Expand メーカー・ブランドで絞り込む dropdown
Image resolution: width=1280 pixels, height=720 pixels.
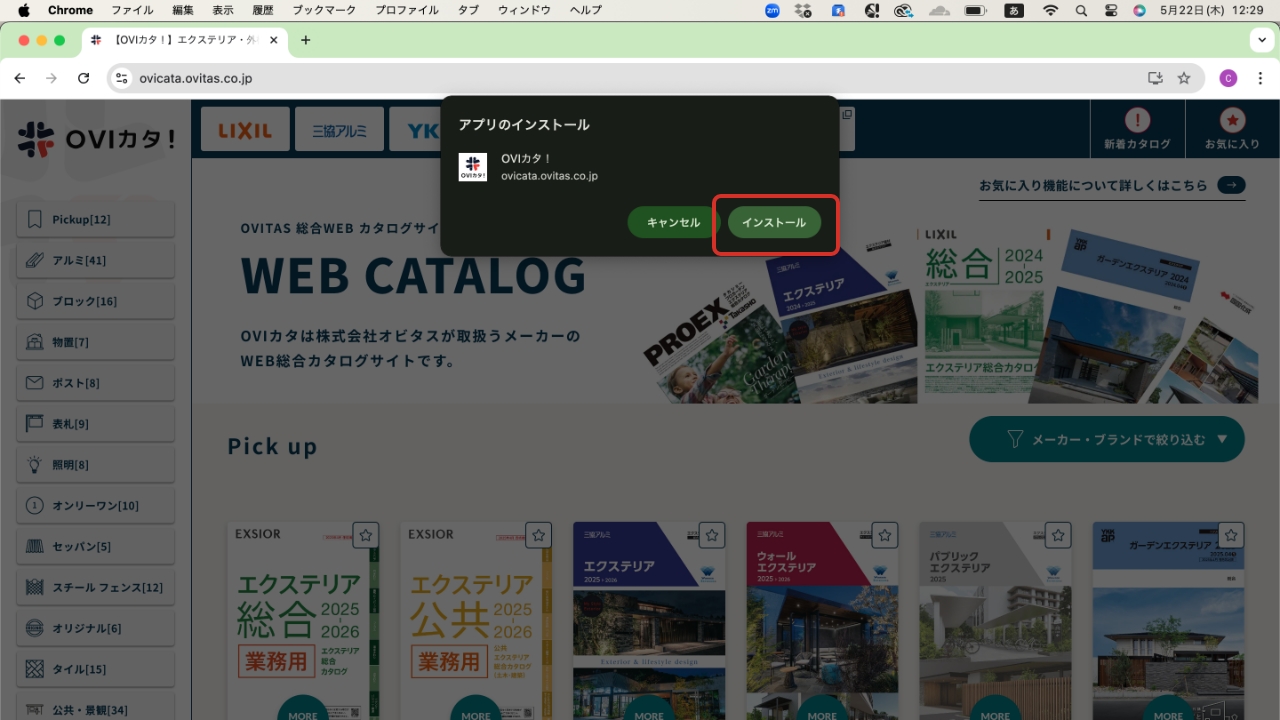pos(1107,439)
